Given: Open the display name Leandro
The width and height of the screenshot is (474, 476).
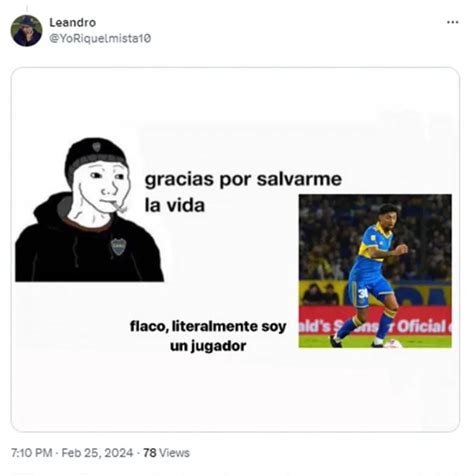Looking at the screenshot, I should (x=73, y=22).
